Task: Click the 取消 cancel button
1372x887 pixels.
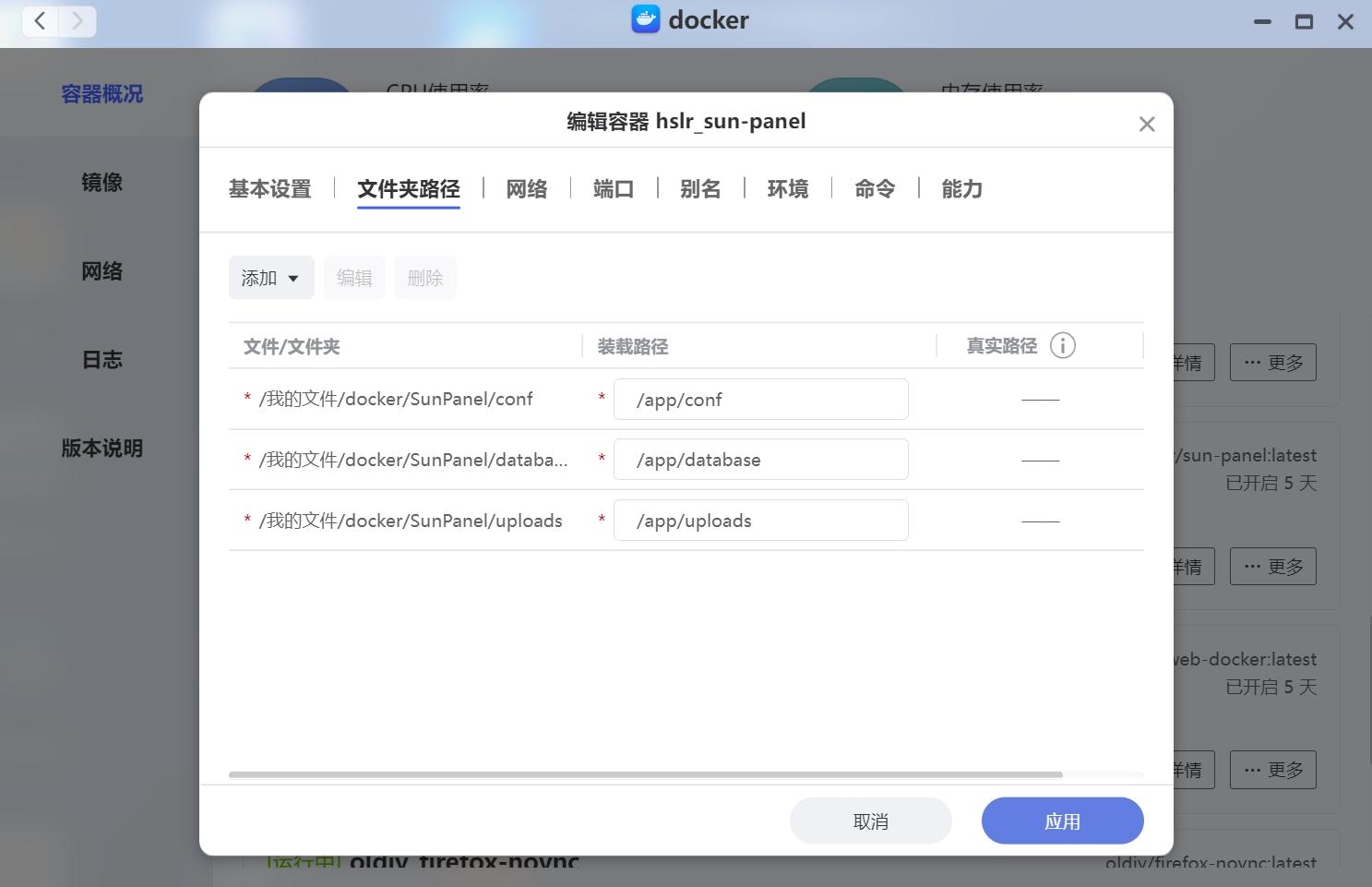Action: (870, 820)
